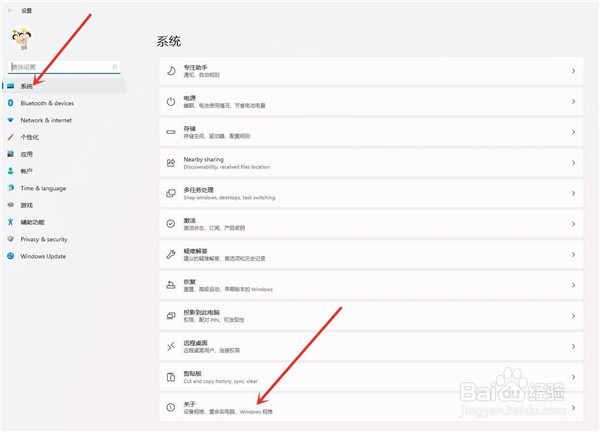
Task: Open 疑难解答 troubleshoot settings
Action: [371, 254]
